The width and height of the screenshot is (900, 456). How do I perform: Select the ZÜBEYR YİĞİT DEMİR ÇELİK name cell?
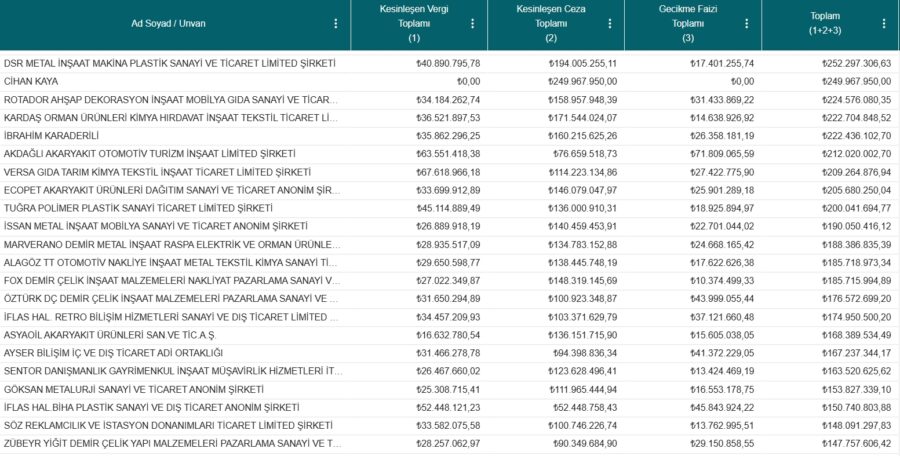pos(172,445)
